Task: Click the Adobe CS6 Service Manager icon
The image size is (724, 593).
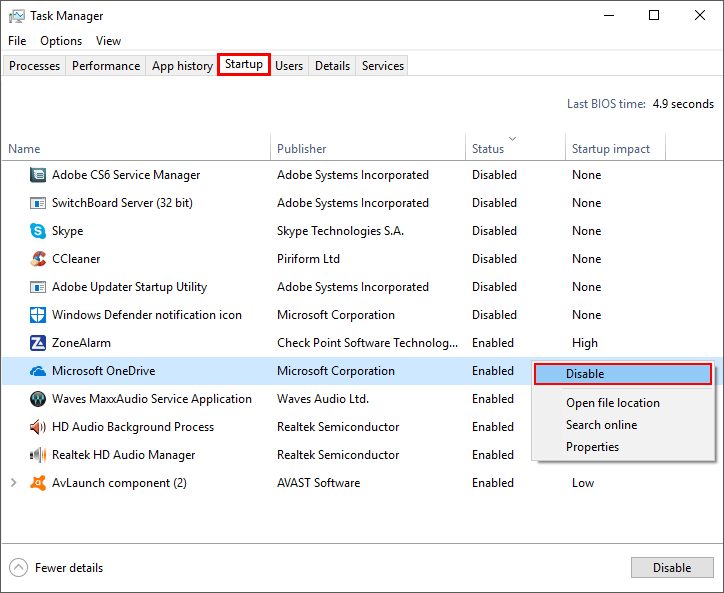Action: coord(38,175)
